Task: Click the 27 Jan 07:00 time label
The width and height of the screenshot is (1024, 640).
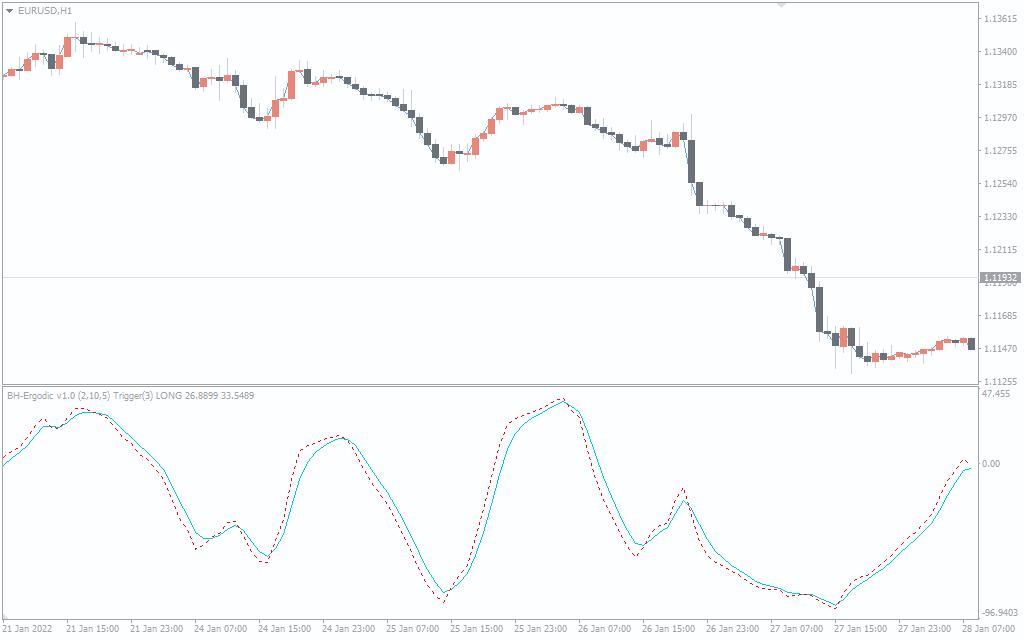Action: (797, 629)
